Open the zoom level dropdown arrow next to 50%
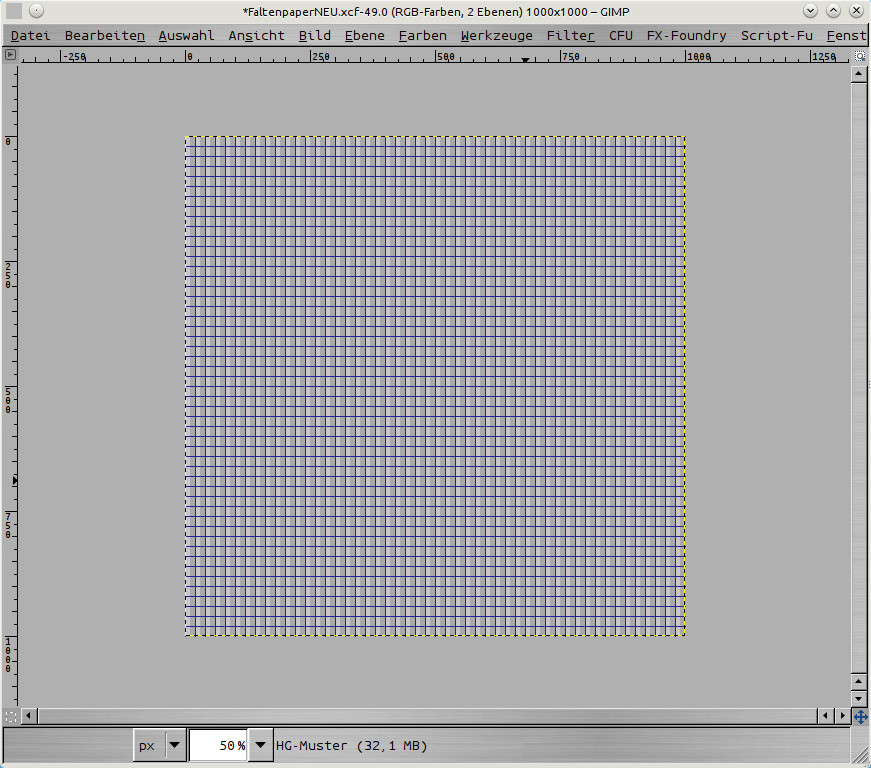Screen dimensions: 871x768 [261, 745]
